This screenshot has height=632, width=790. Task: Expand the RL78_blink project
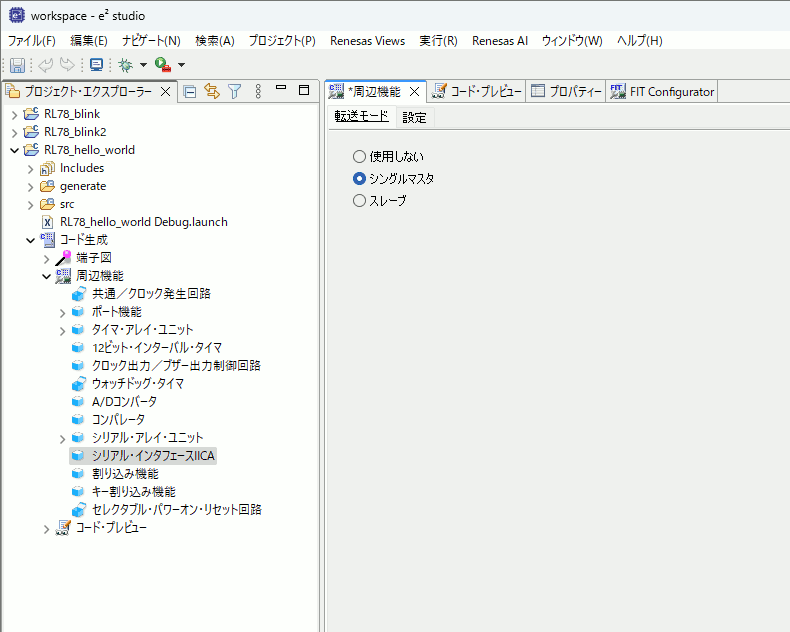point(14,114)
